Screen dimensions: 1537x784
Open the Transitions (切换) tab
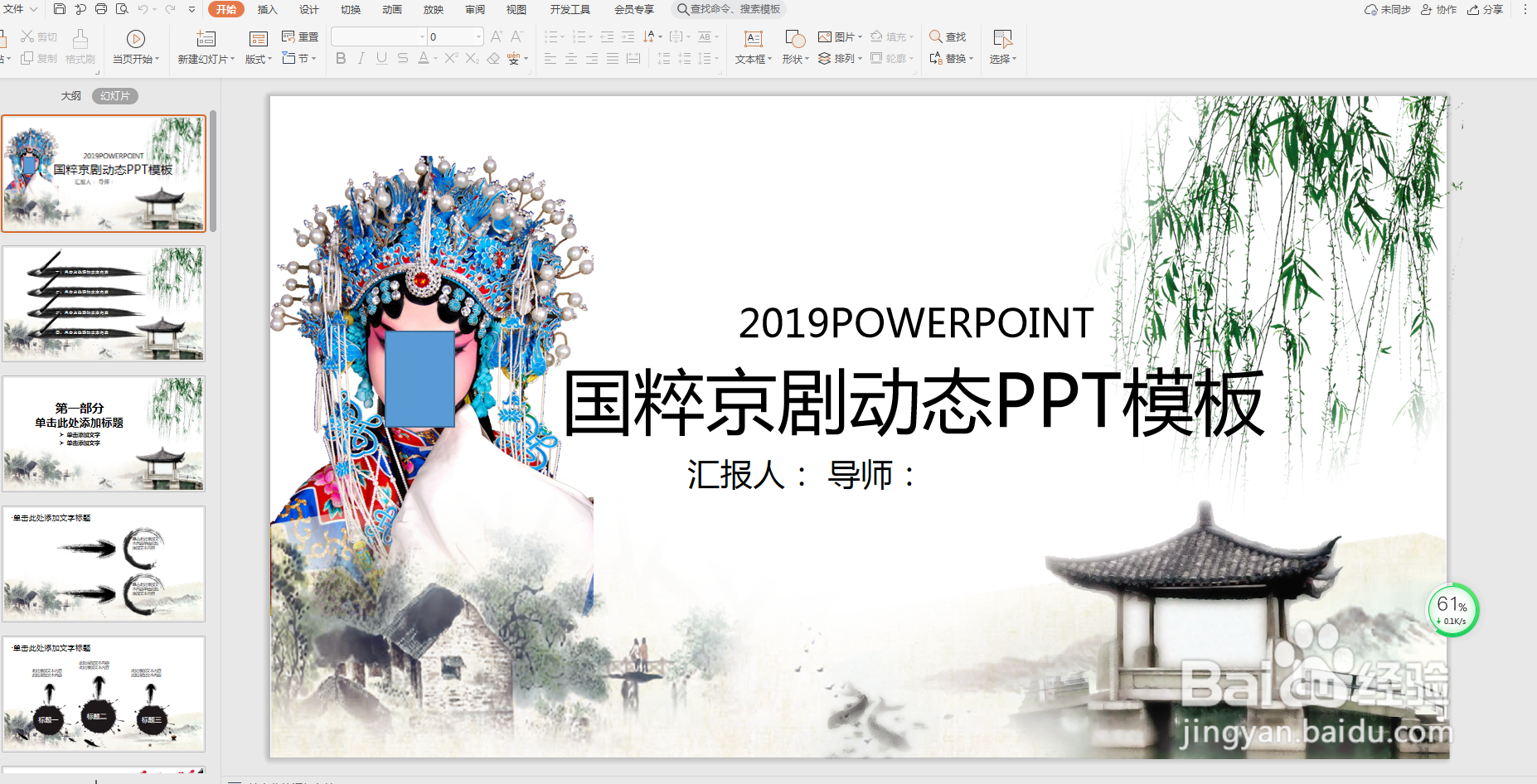pyautogui.click(x=351, y=9)
